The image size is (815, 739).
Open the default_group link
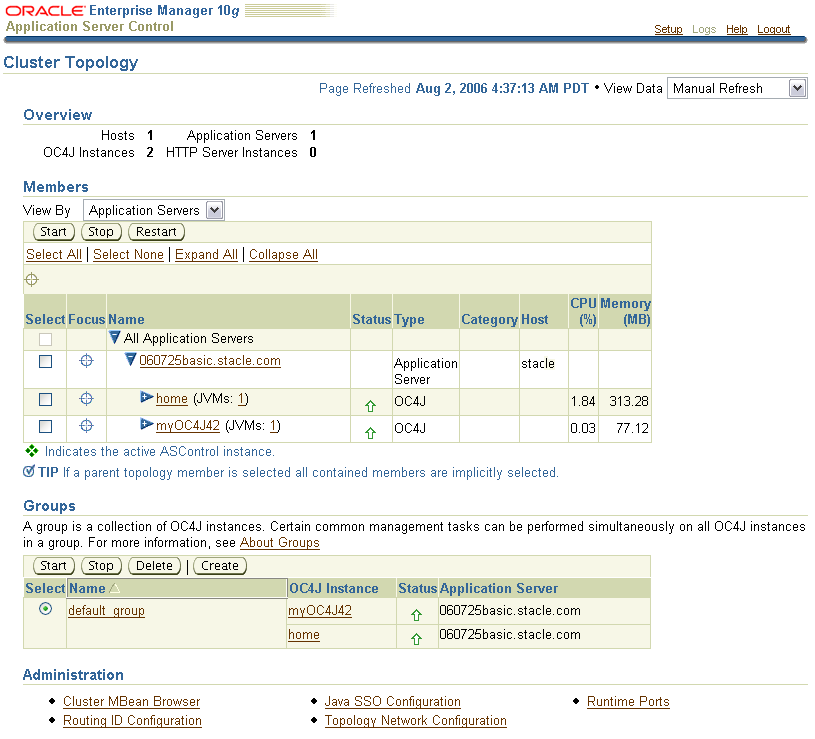[107, 611]
